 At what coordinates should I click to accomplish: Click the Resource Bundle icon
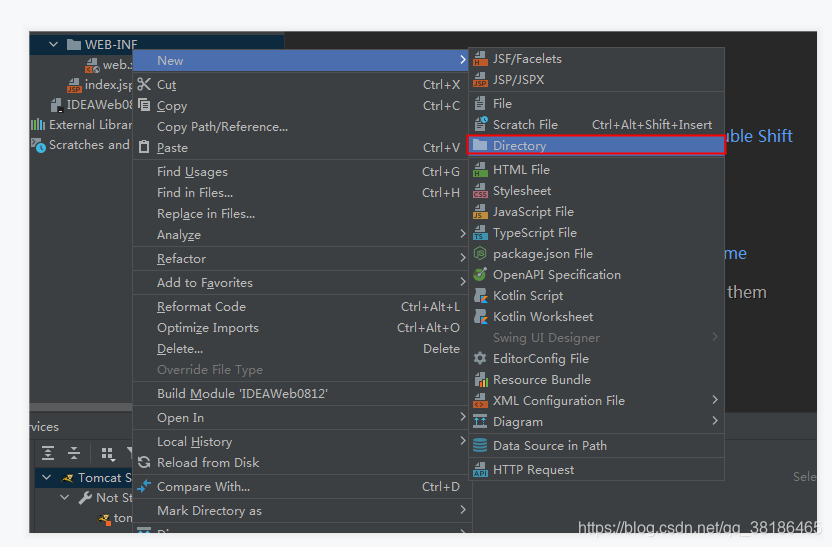tap(481, 379)
